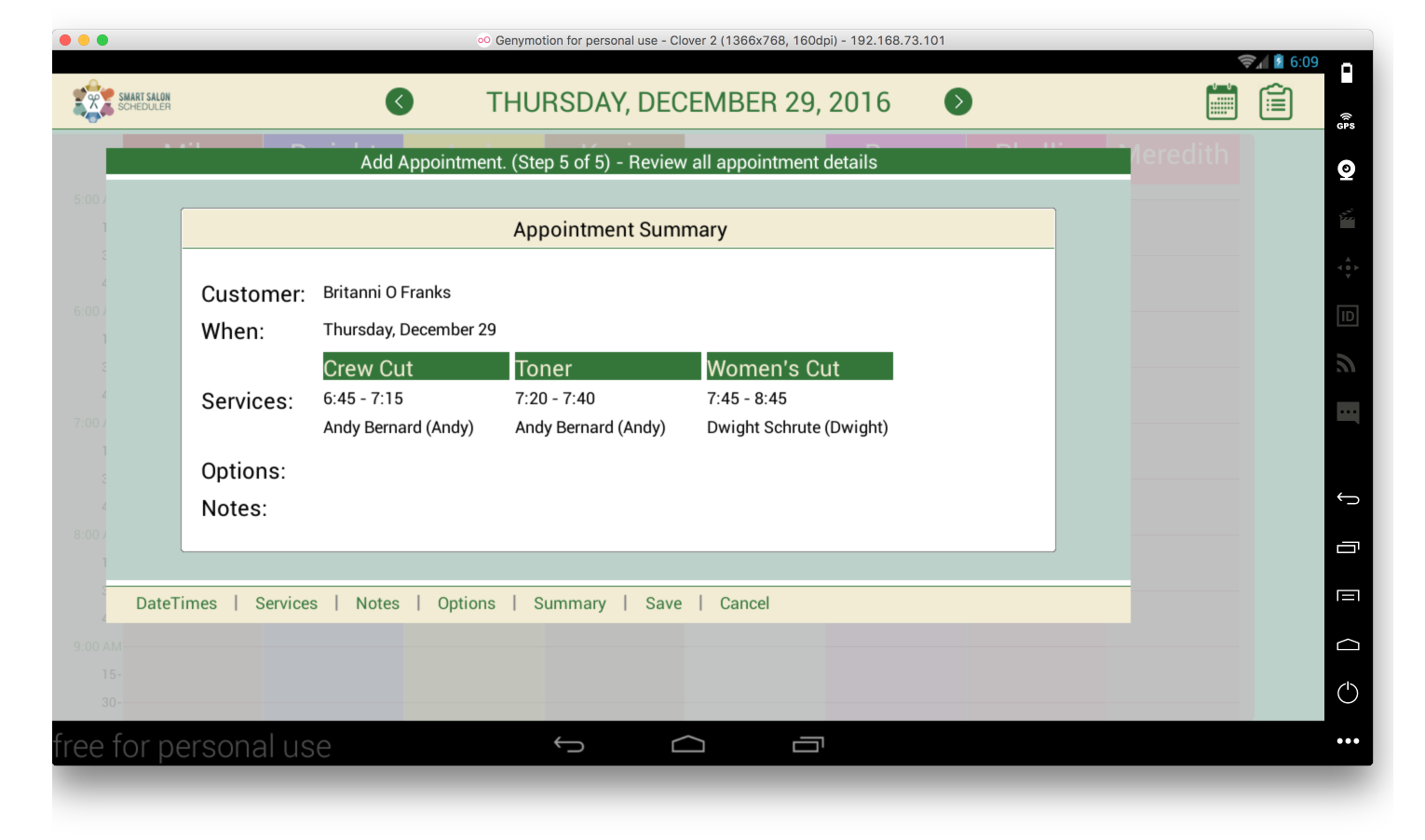Click status bar clock 6:09
Image resolution: width=1425 pixels, height=840 pixels.
tap(1304, 61)
